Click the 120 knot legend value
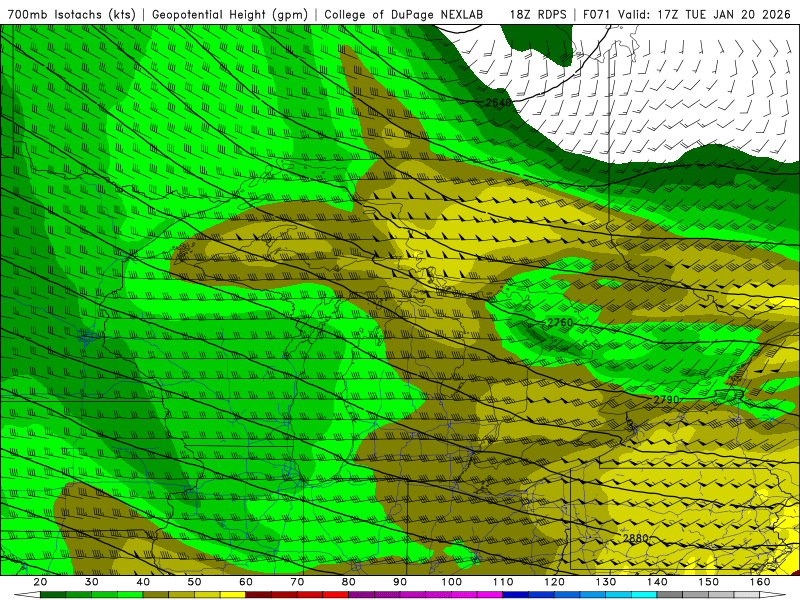The image size is (800, 600). (555, 582)
